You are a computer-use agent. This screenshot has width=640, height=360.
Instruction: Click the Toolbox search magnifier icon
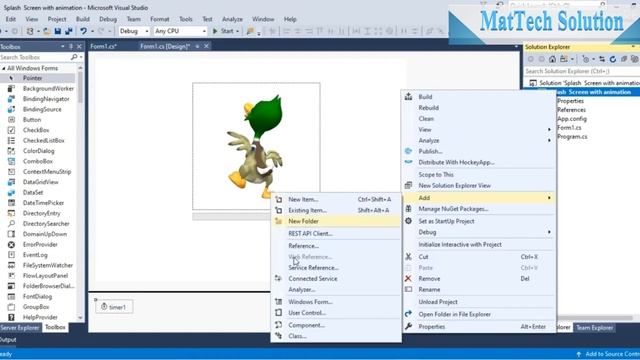[74, 57]
